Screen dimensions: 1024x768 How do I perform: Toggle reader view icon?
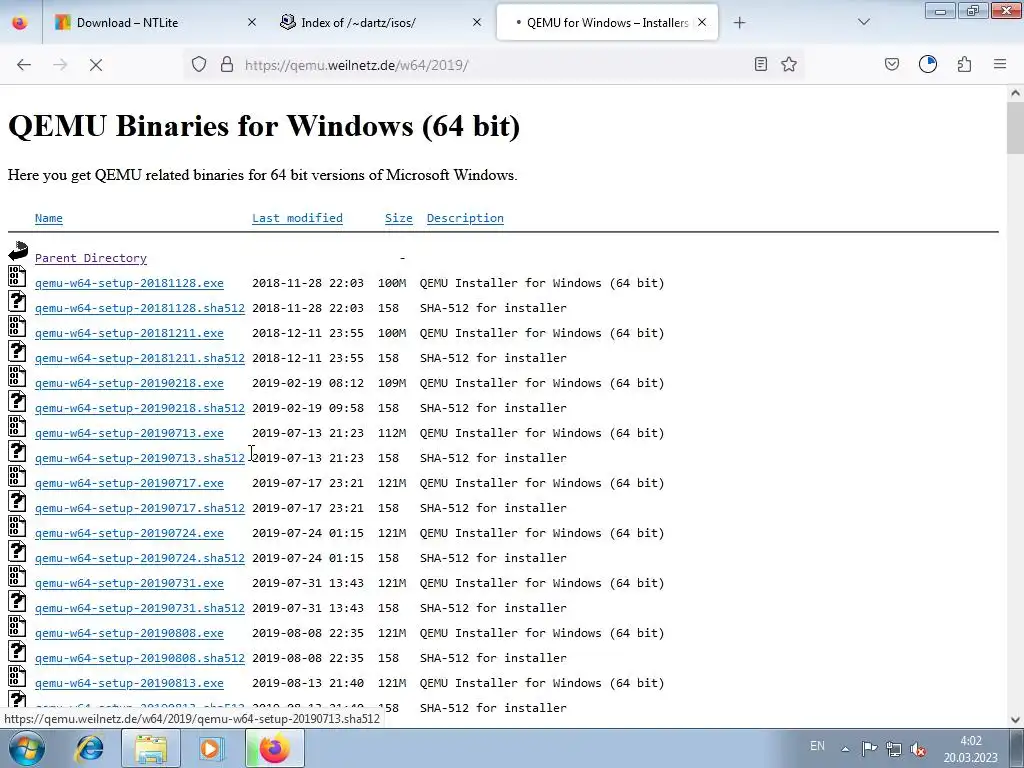click(x=761, y=64)
